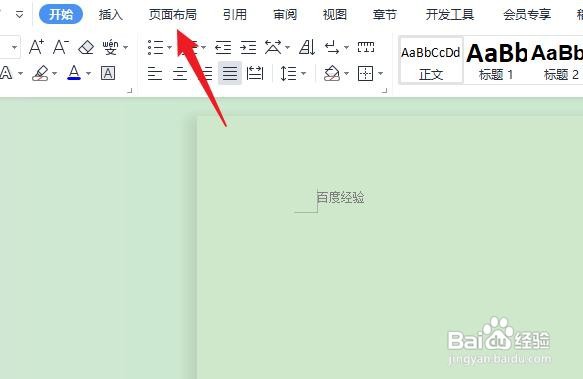The image size is (583, 379).
Task: Apply text highlight color pen
Action: [40, 73]
